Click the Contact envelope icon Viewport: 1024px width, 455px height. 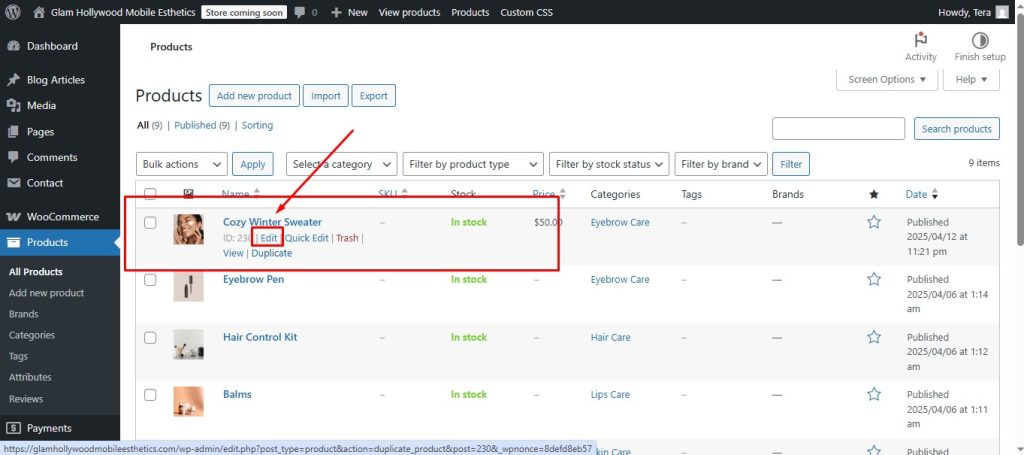click(13, 183)
